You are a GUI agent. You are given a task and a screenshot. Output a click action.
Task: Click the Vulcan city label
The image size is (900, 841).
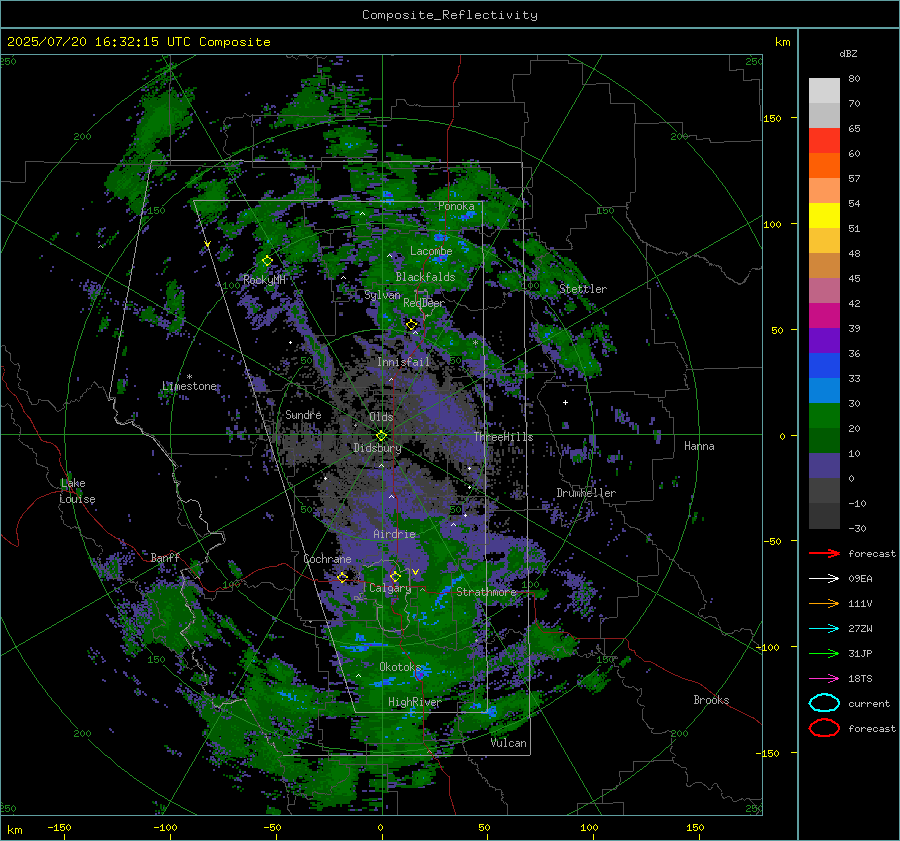pos(508,743)
